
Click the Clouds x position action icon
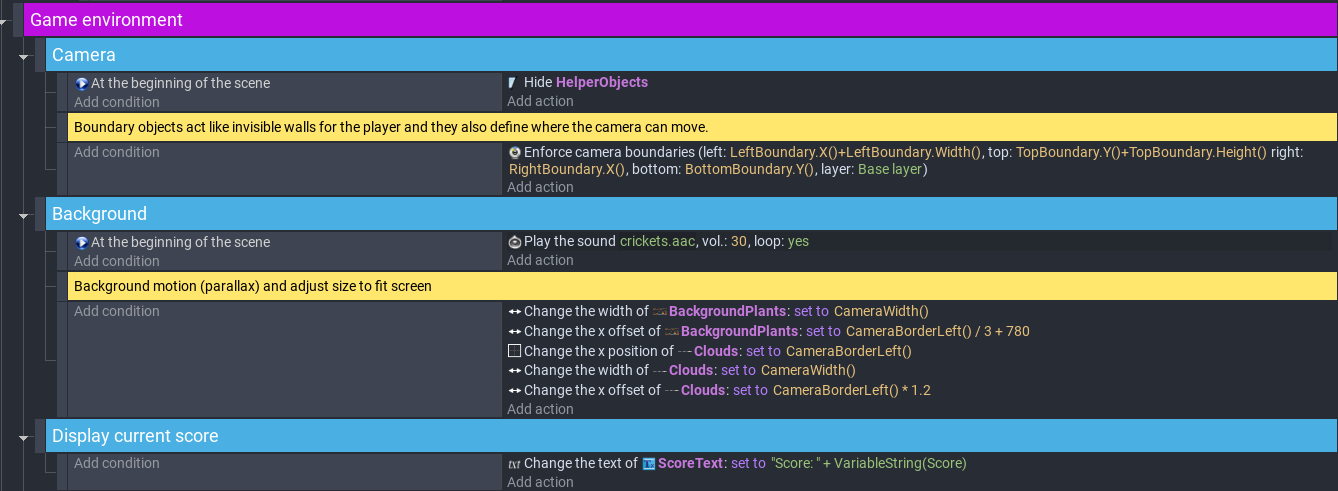(x=514, y=351)
